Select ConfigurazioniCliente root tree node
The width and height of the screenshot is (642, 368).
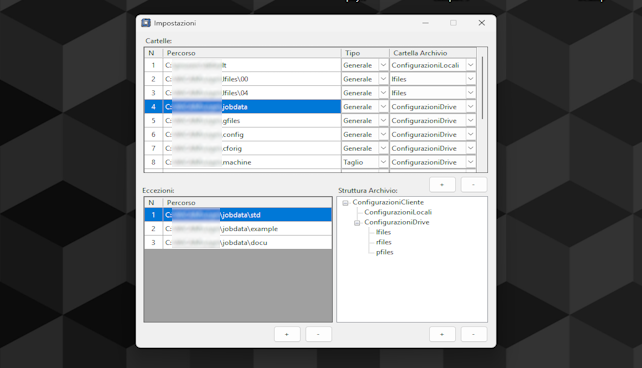388,202
